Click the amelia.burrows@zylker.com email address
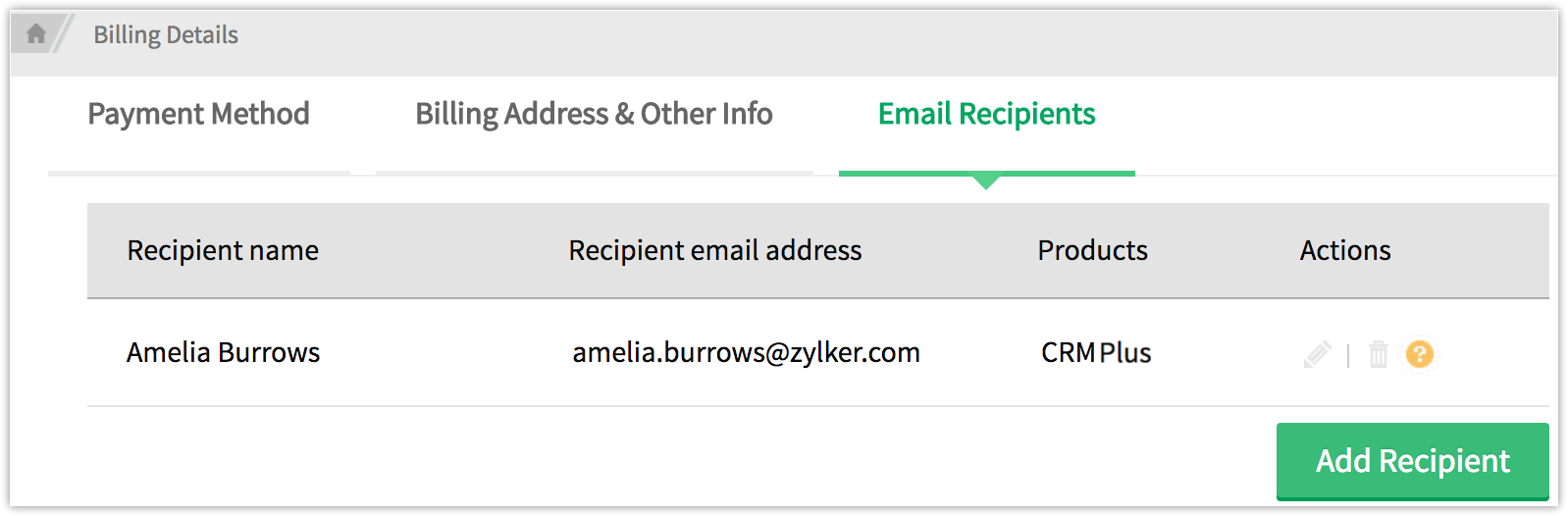 click(746, 353)
